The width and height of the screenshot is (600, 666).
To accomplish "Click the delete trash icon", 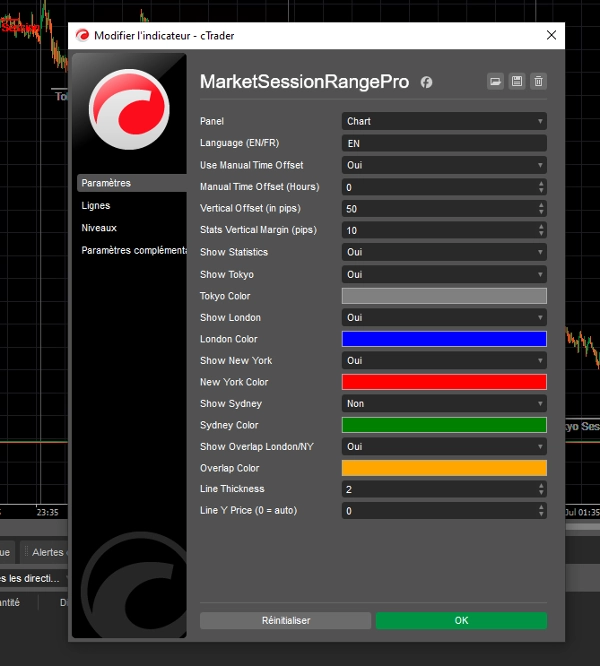I will (x=538, y=81).
